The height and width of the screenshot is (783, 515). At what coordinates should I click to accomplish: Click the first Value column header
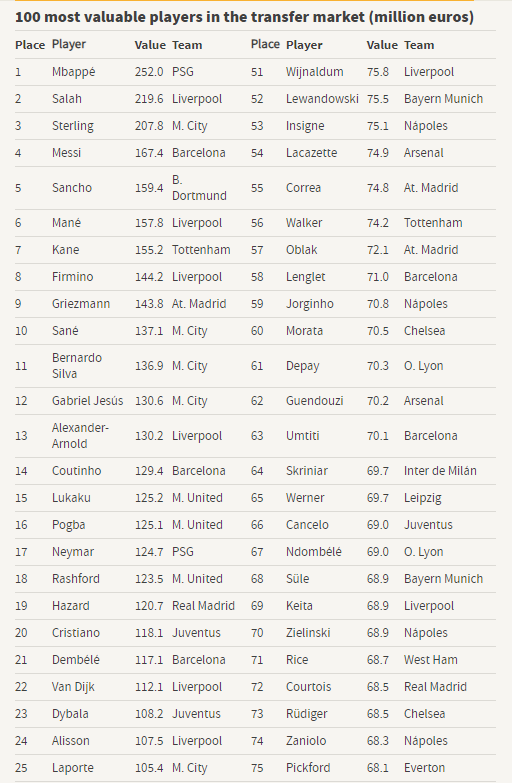pos(150,45)
